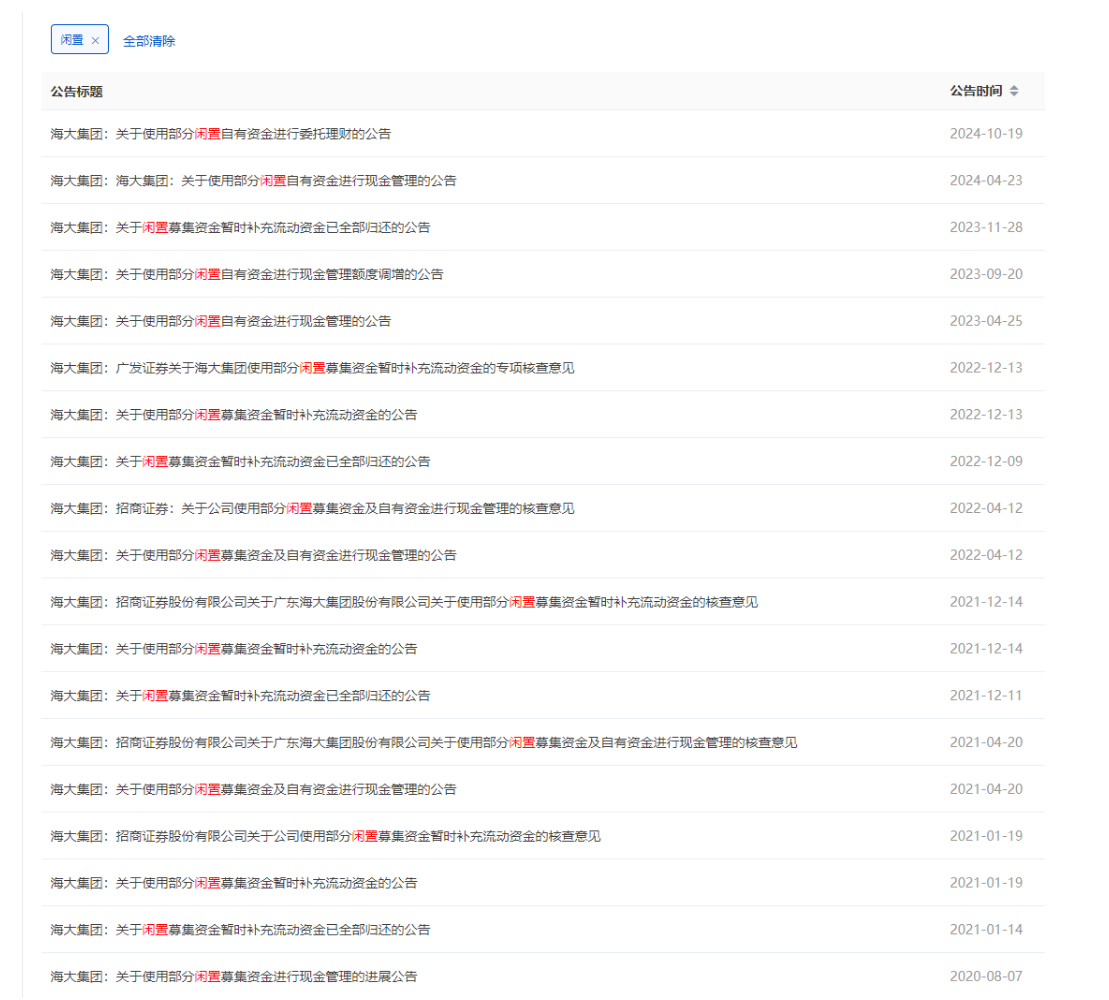Screen dimensions: 1109x1000
Task: Open the 2022-12-13 暂时补充流动资金的公告
Action: 233,414
